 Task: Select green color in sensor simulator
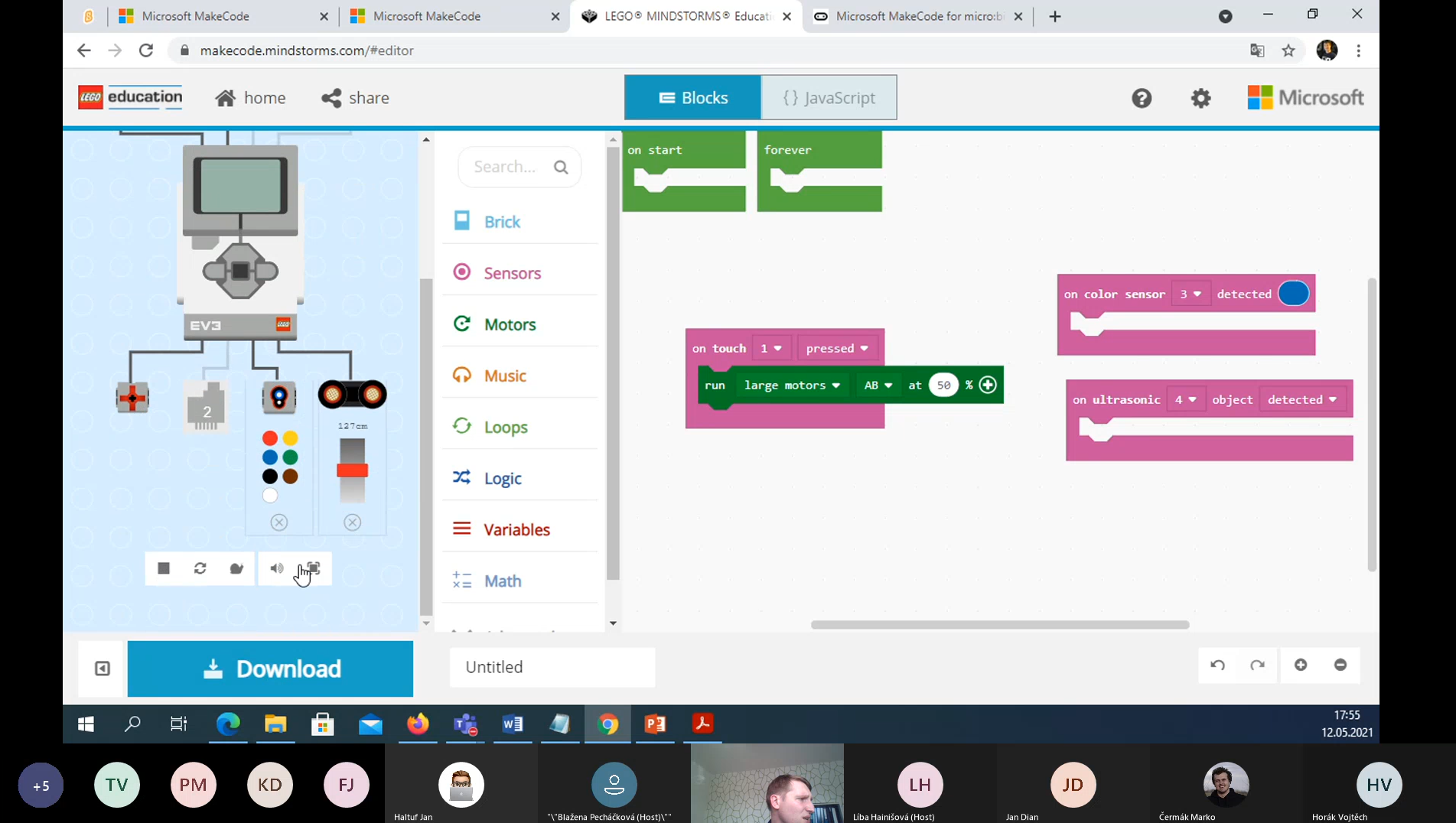290,457
